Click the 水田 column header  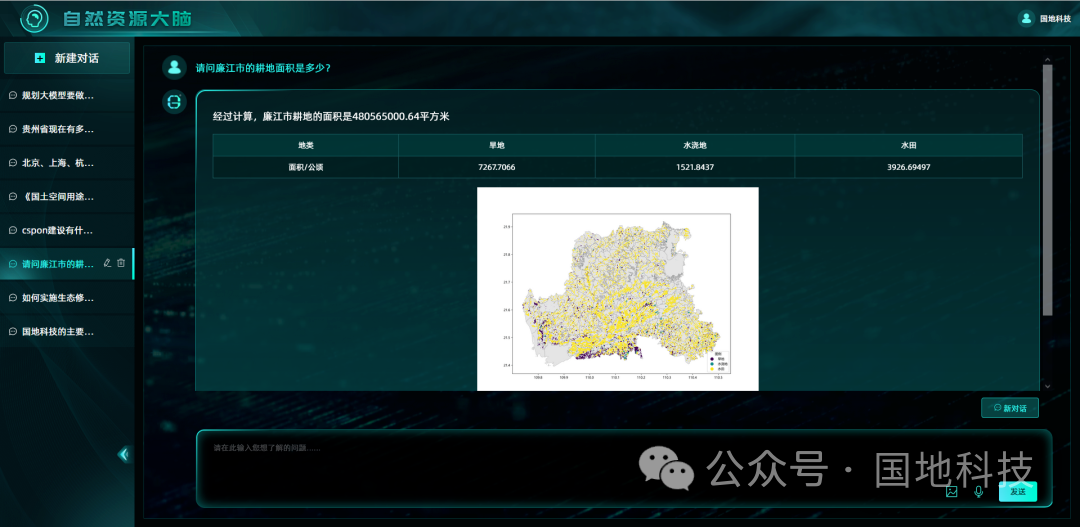908,145
